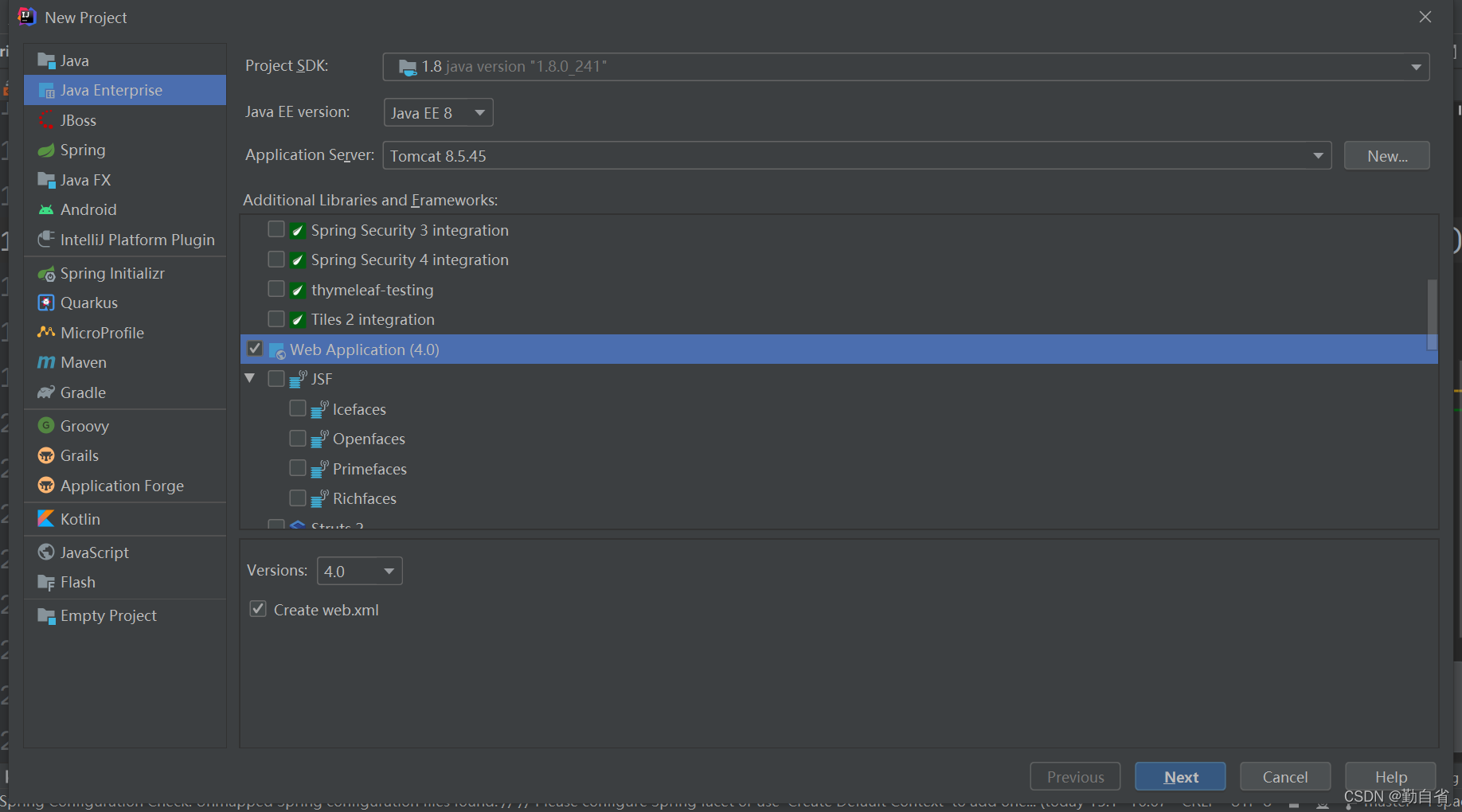Select the Spring leaf icon

point(46,150)
